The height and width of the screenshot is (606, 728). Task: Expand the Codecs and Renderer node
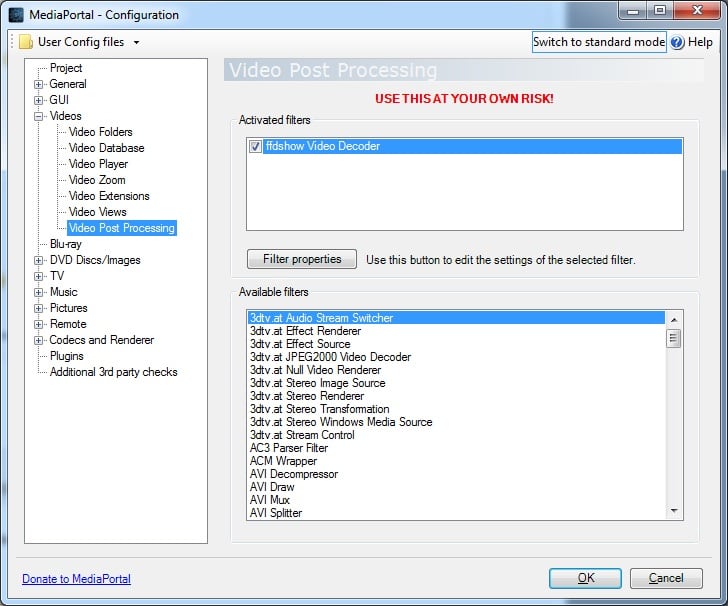tap(39, 340)
